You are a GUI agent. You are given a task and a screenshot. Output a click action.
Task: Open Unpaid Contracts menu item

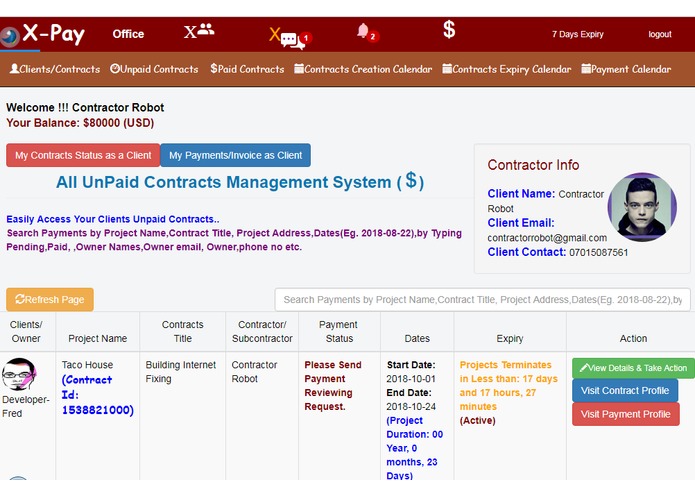[x=154, y=69]
